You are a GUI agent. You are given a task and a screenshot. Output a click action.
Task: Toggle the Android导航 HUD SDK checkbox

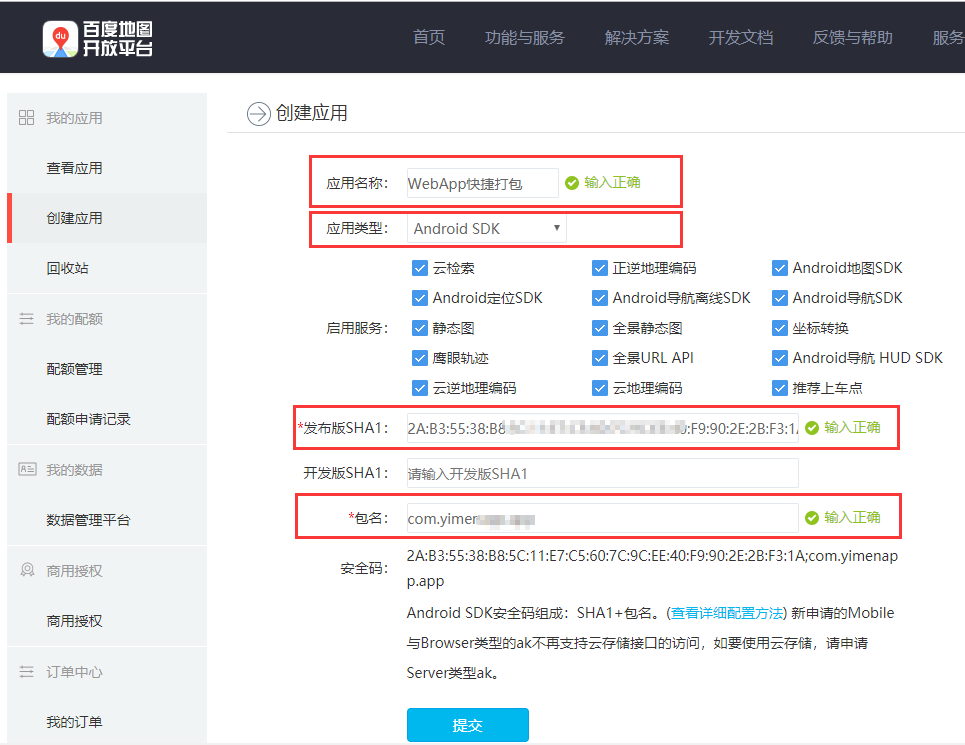click(x=780, y=358)
